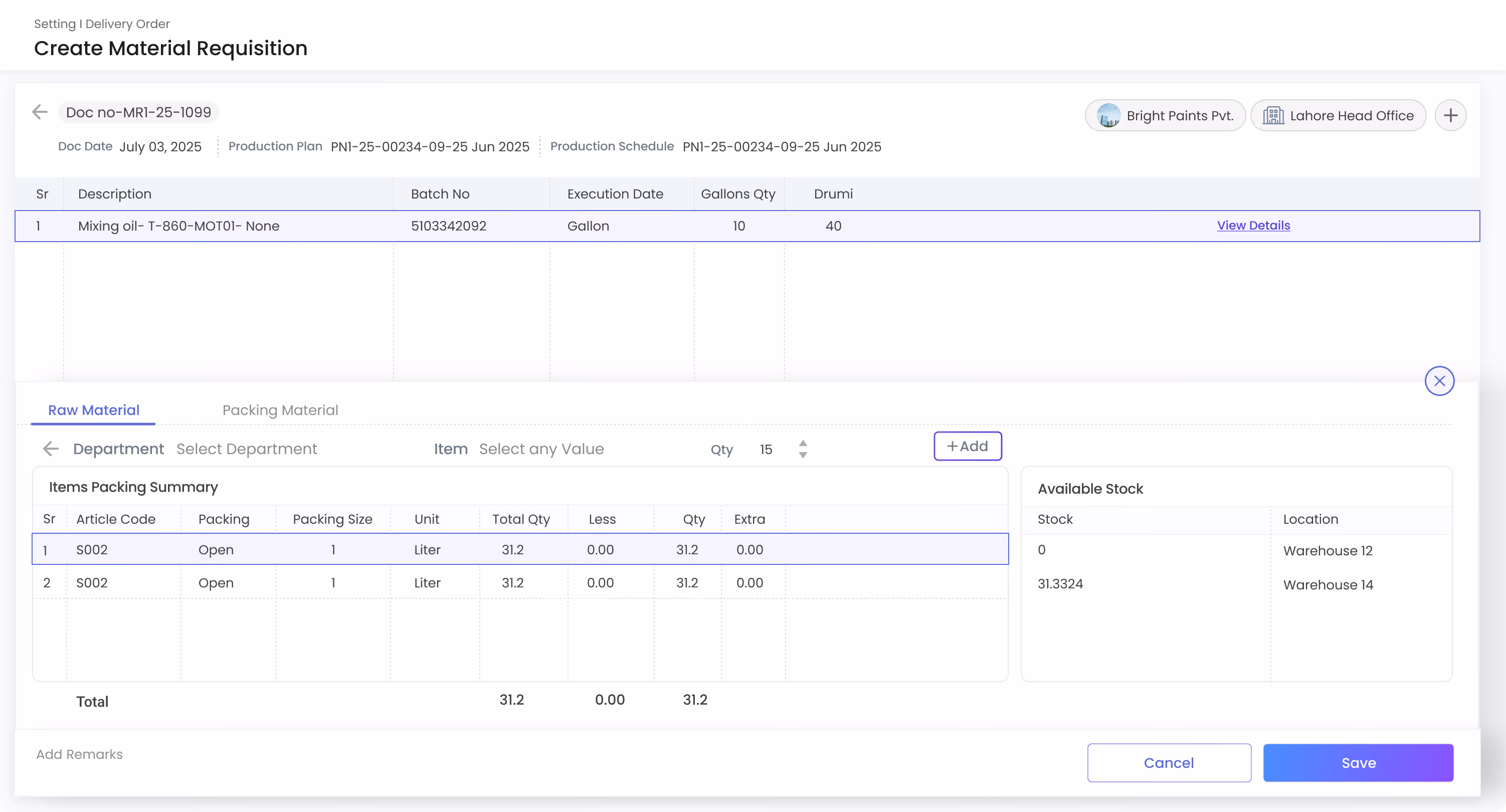Select second S002 row in packing summary

pyautogui.click(x=520, y=582)
